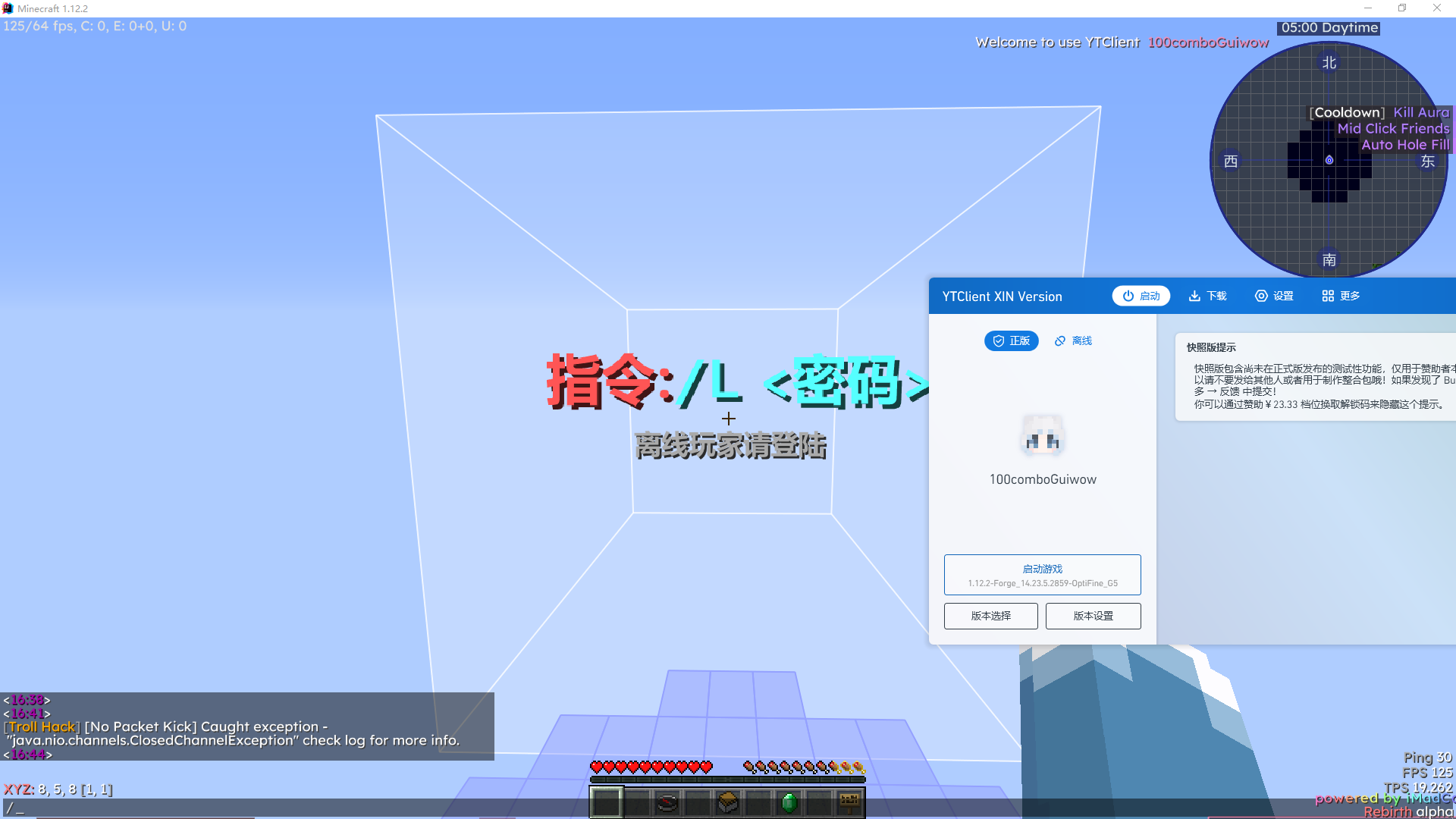The height and width of the screenshot is (819, 1456).
Task: Click the 离线玩家请登陆 subtitle text
Action: pos(730,446)
